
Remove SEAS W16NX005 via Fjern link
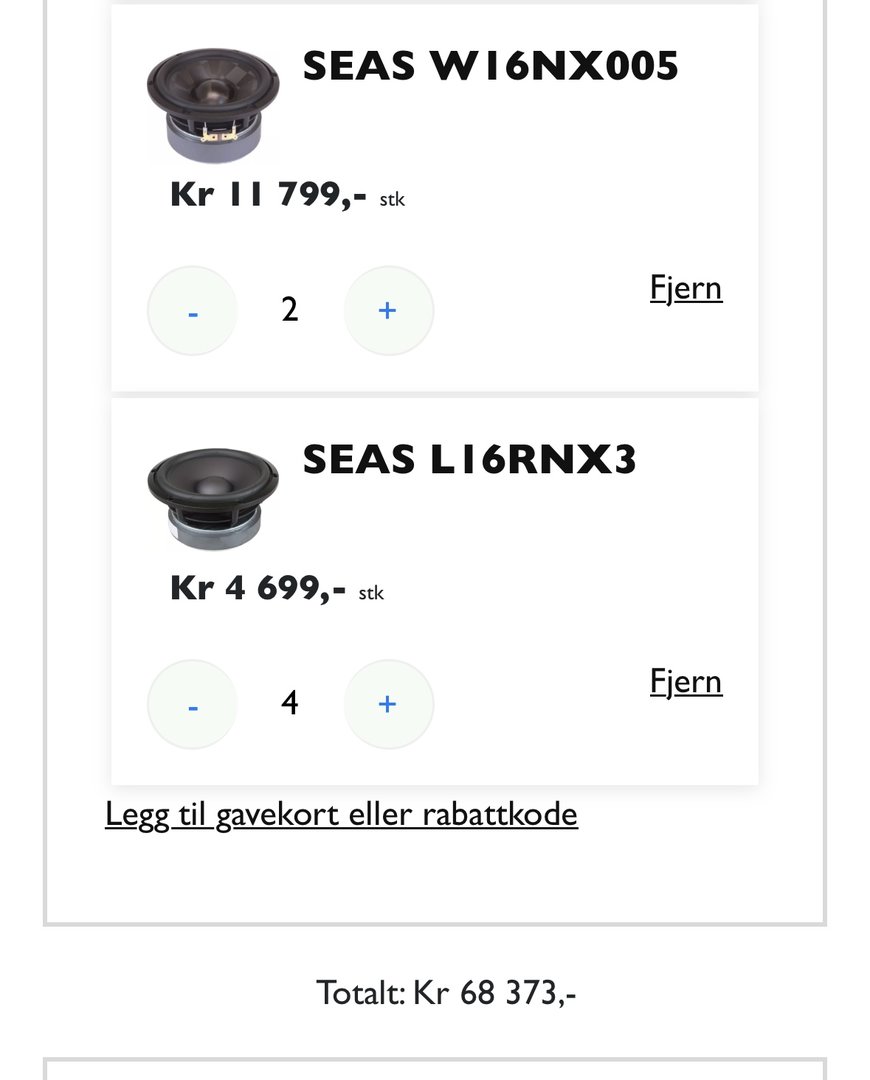(686, 288)
